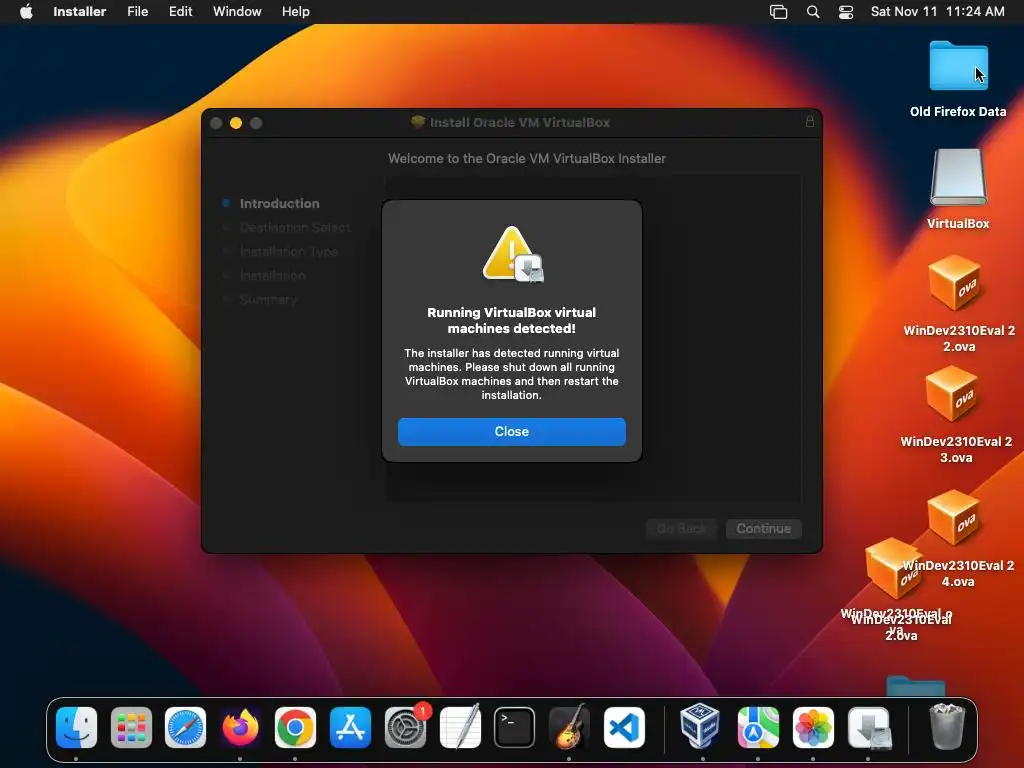Open App Store from the Dock
Screen dimensions: 1024x768
pos(350,728)
